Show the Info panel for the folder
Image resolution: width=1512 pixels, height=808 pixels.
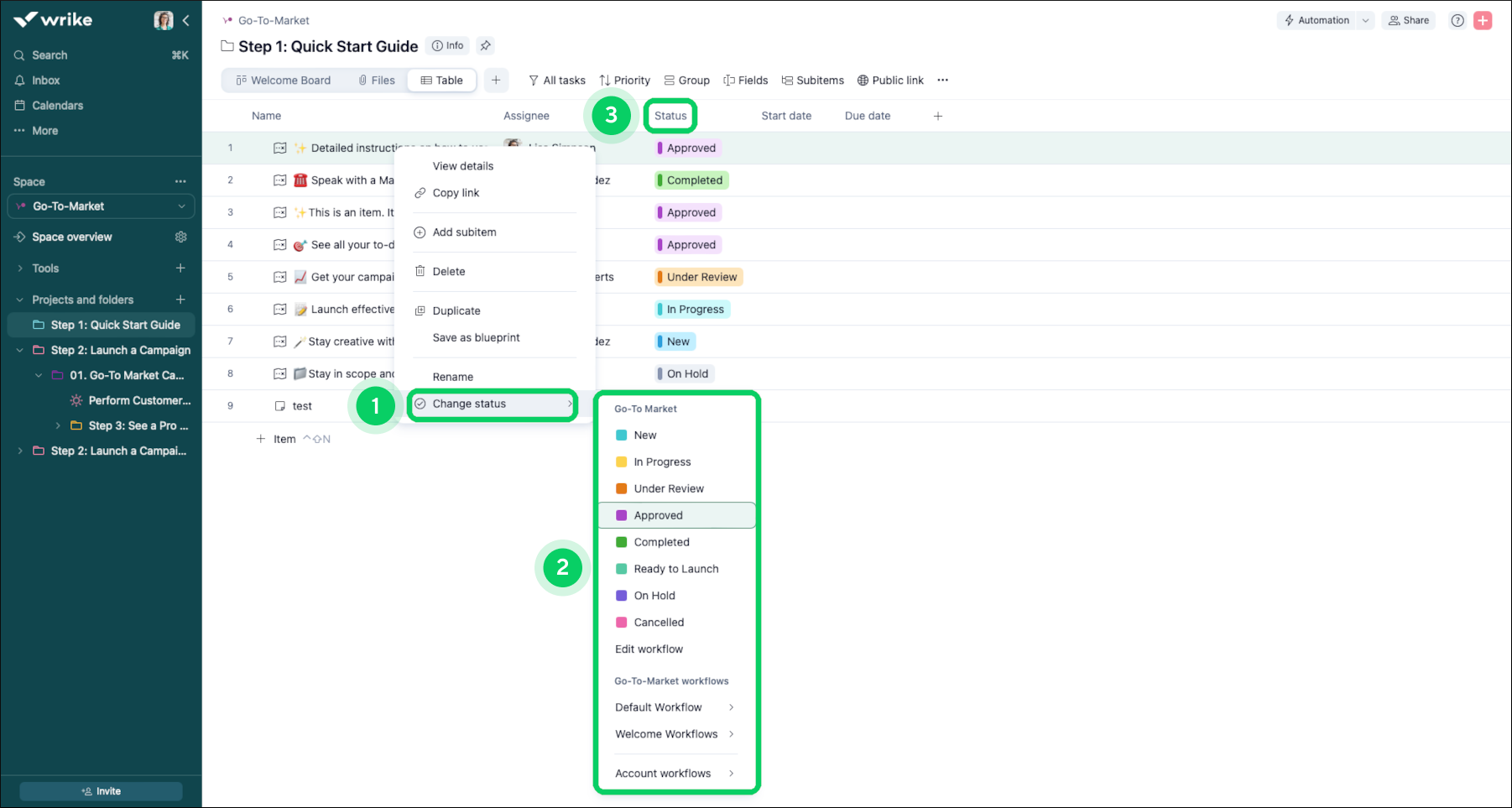447,45
